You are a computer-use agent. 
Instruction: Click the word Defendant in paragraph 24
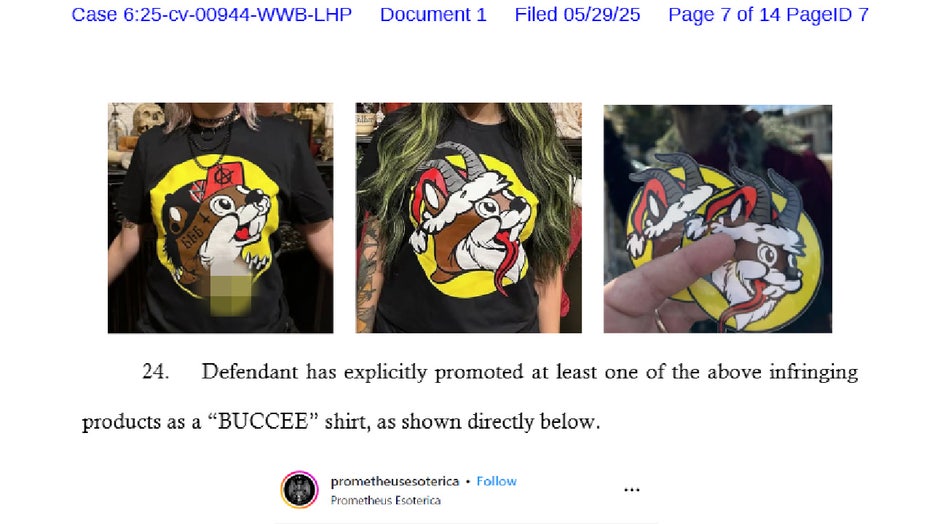[250, 372]
